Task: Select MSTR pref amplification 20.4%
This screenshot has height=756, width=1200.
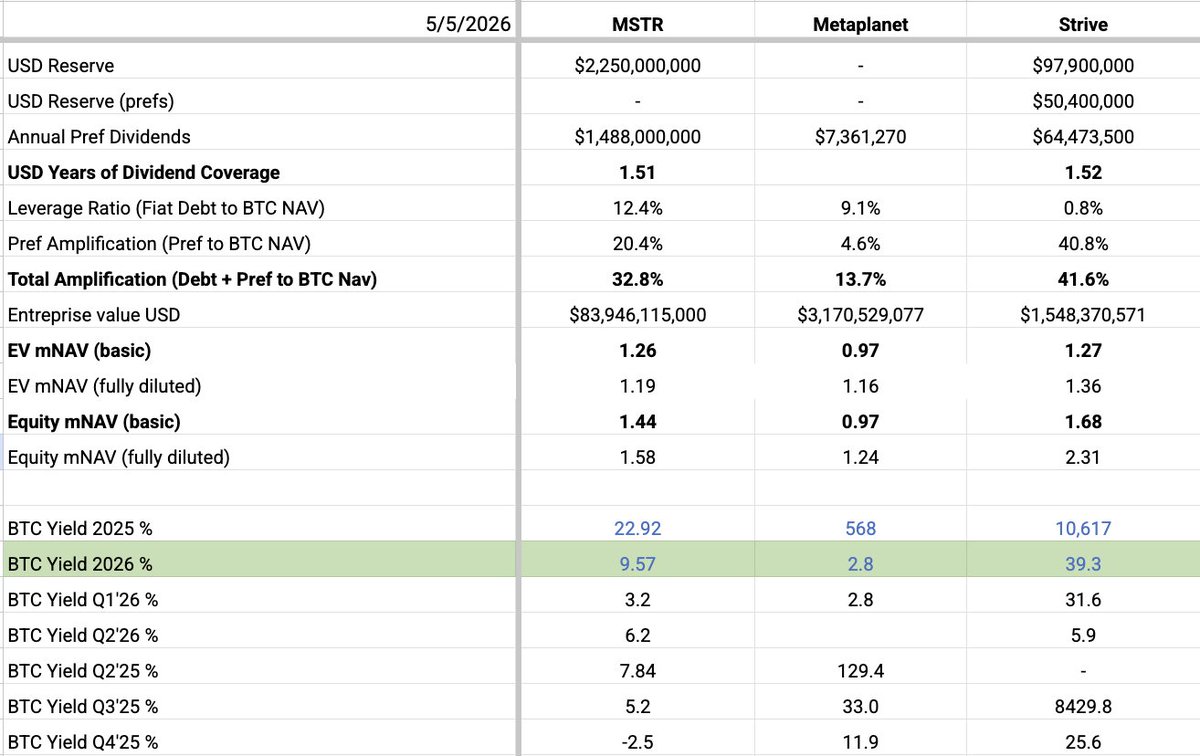Action: click(x=638, y=243)
